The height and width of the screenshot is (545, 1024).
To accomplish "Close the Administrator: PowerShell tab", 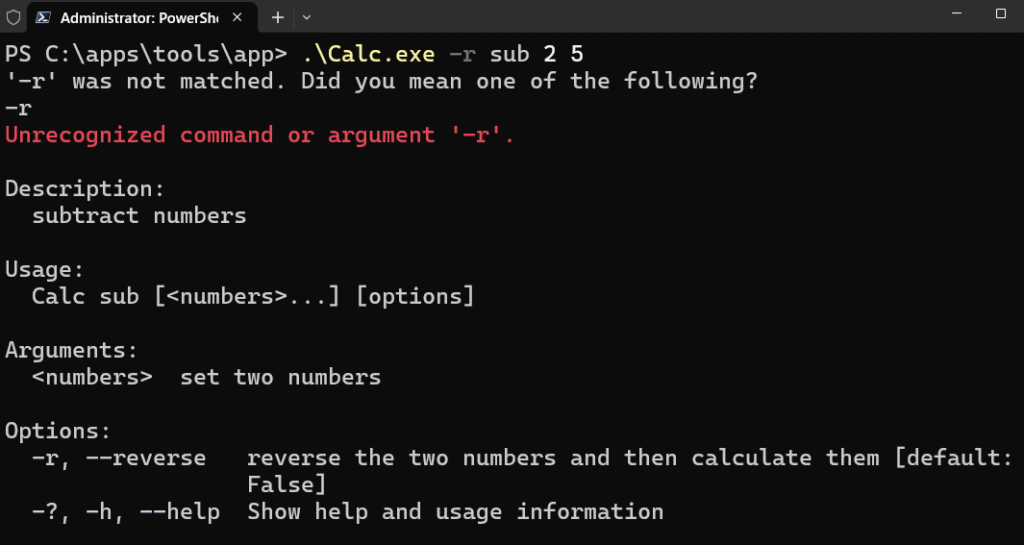I will (x=237, y=18).
